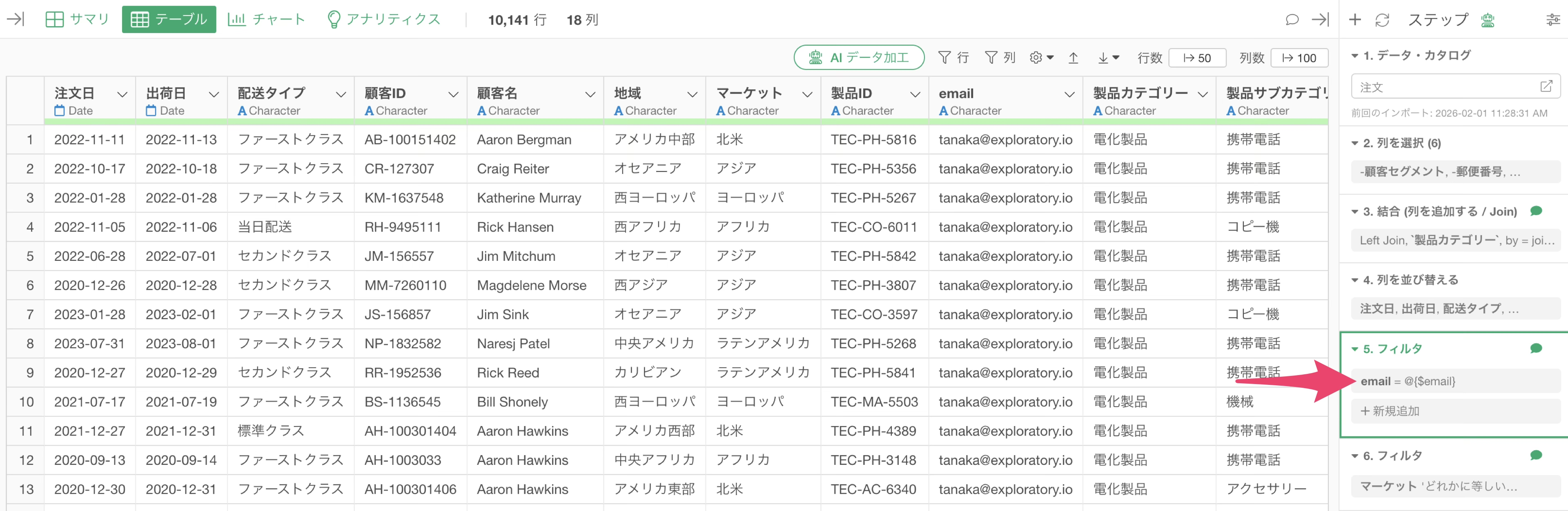Open comment on step 5 フィルタ
The width and height of the screenshot is (1568, 511).
[x=1536, y=348]
